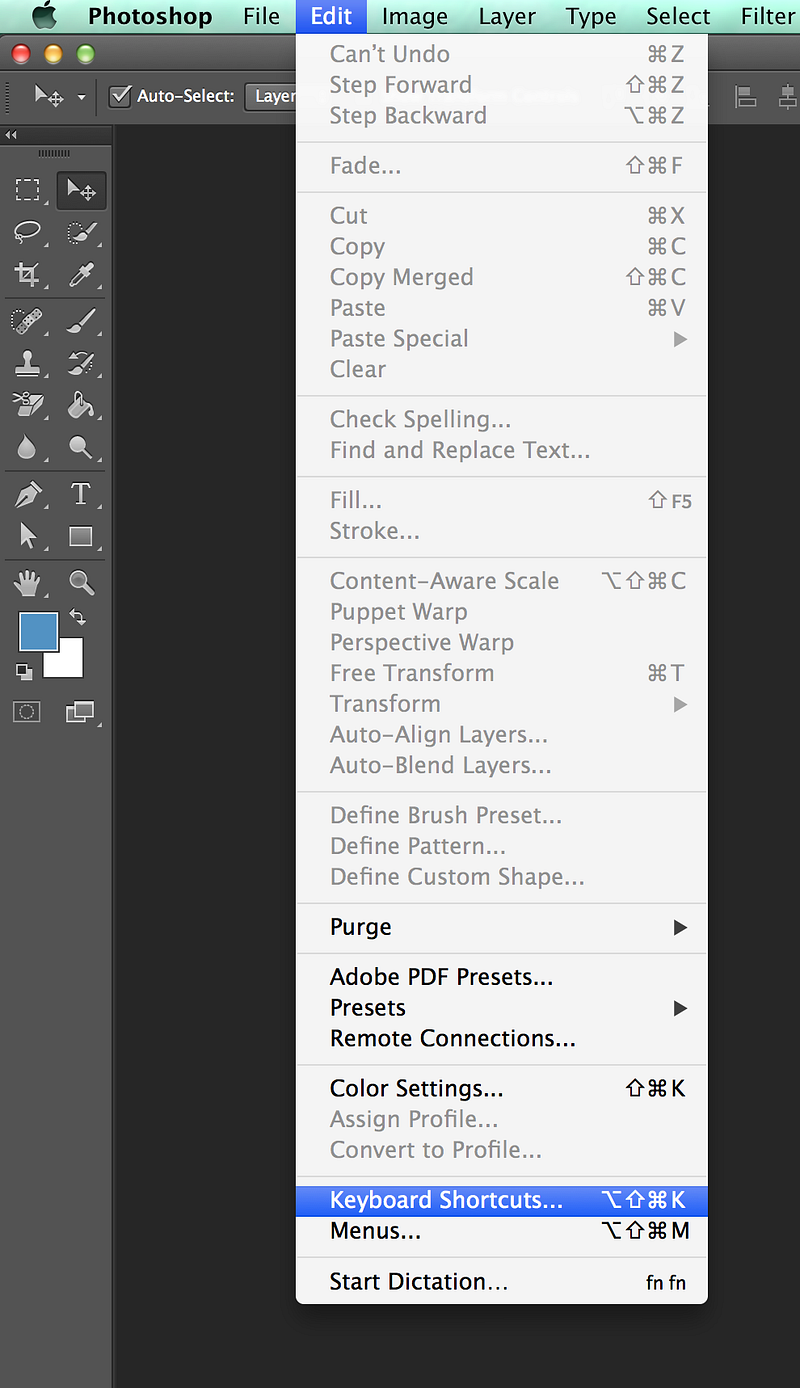Toggle the Auto-Select checkbox

tap(121, 96)
